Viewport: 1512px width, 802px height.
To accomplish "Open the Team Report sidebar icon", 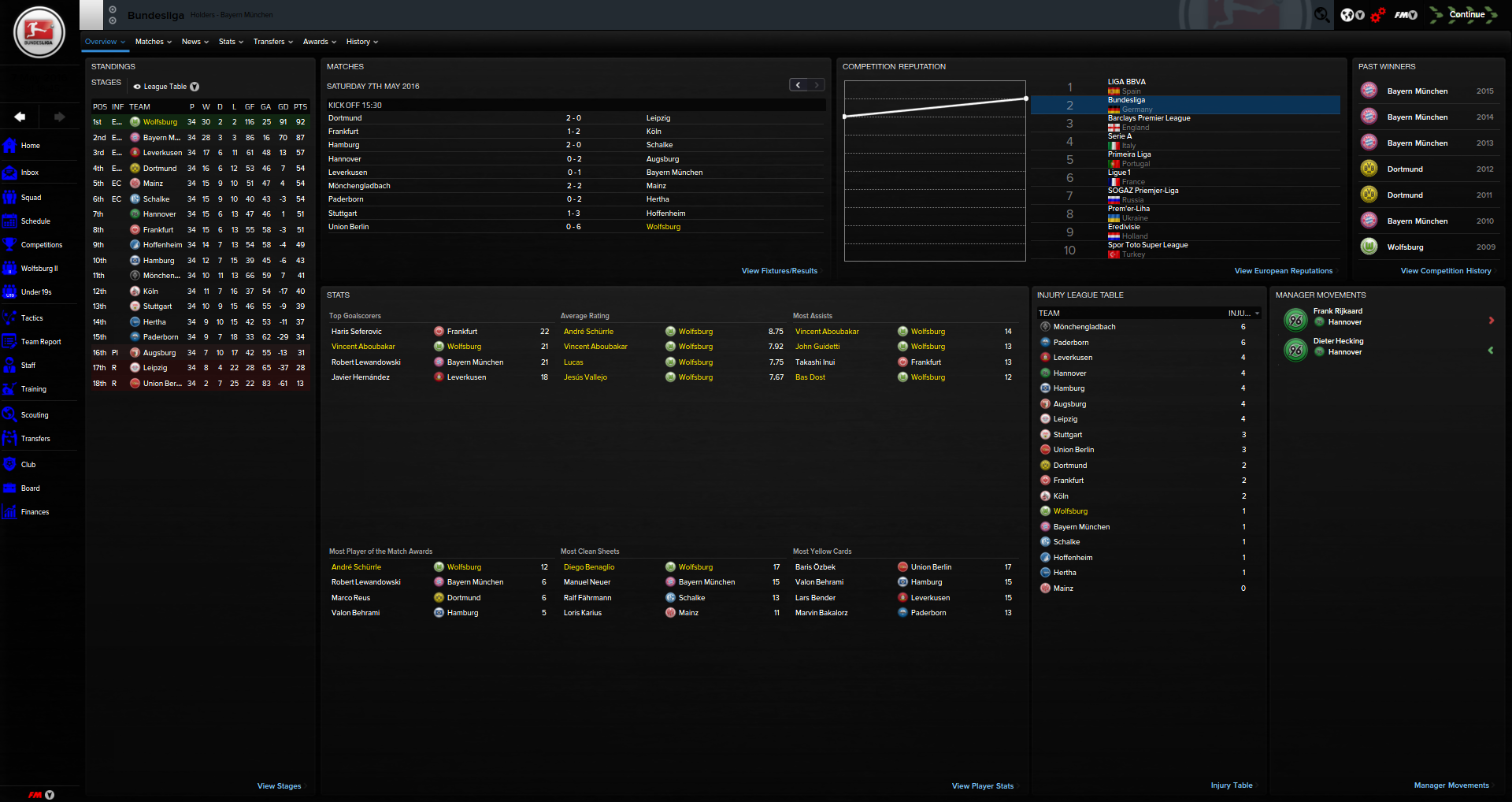I will pos(9,341).
